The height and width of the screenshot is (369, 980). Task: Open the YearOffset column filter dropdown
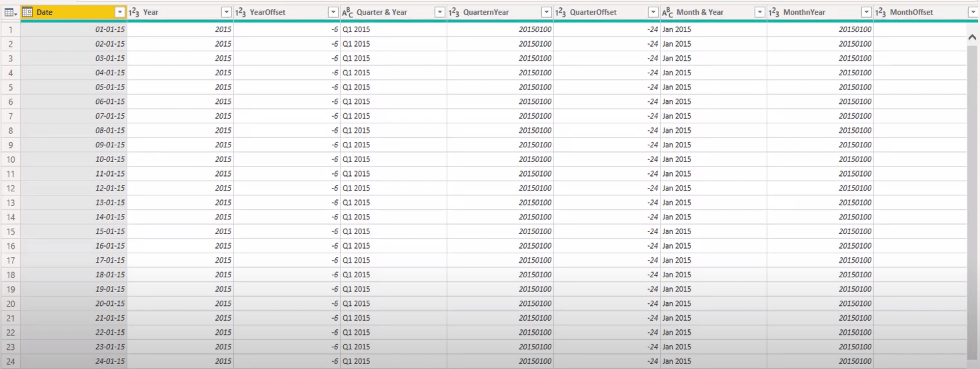click(x=333, y=13)
